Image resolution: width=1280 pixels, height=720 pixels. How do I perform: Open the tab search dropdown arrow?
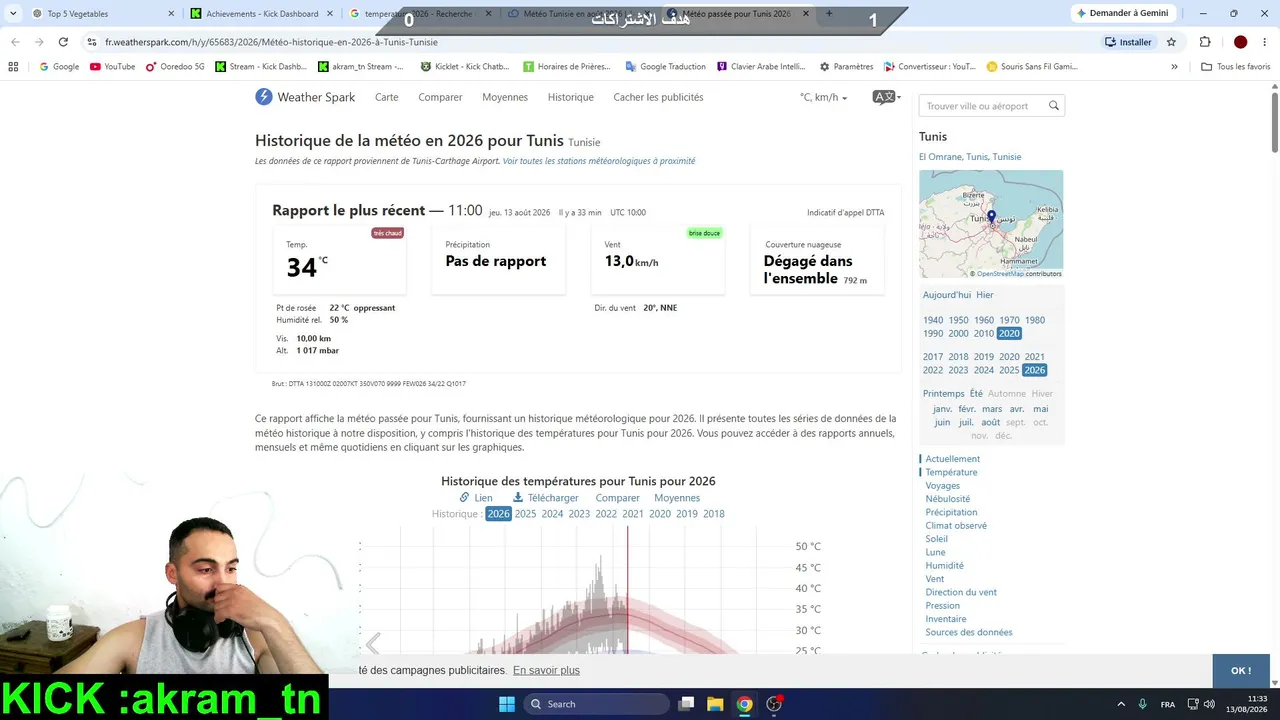coord(12,14)
